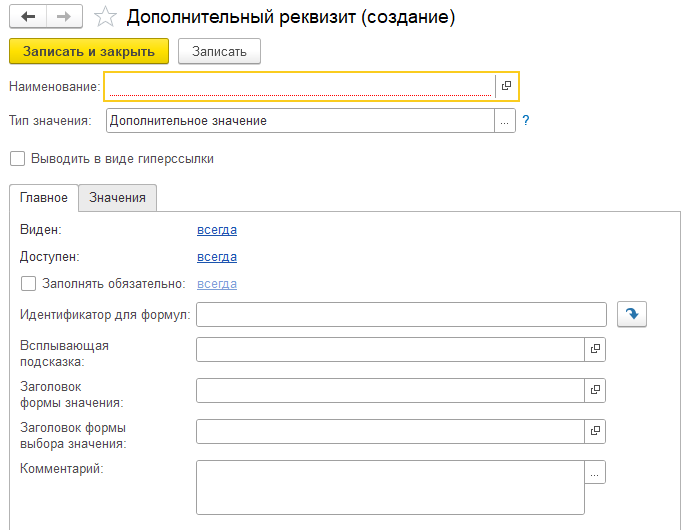Viewport: 689px width, 530px height.
Task: Click the back navigation arrow
Action: coord(28,18)
